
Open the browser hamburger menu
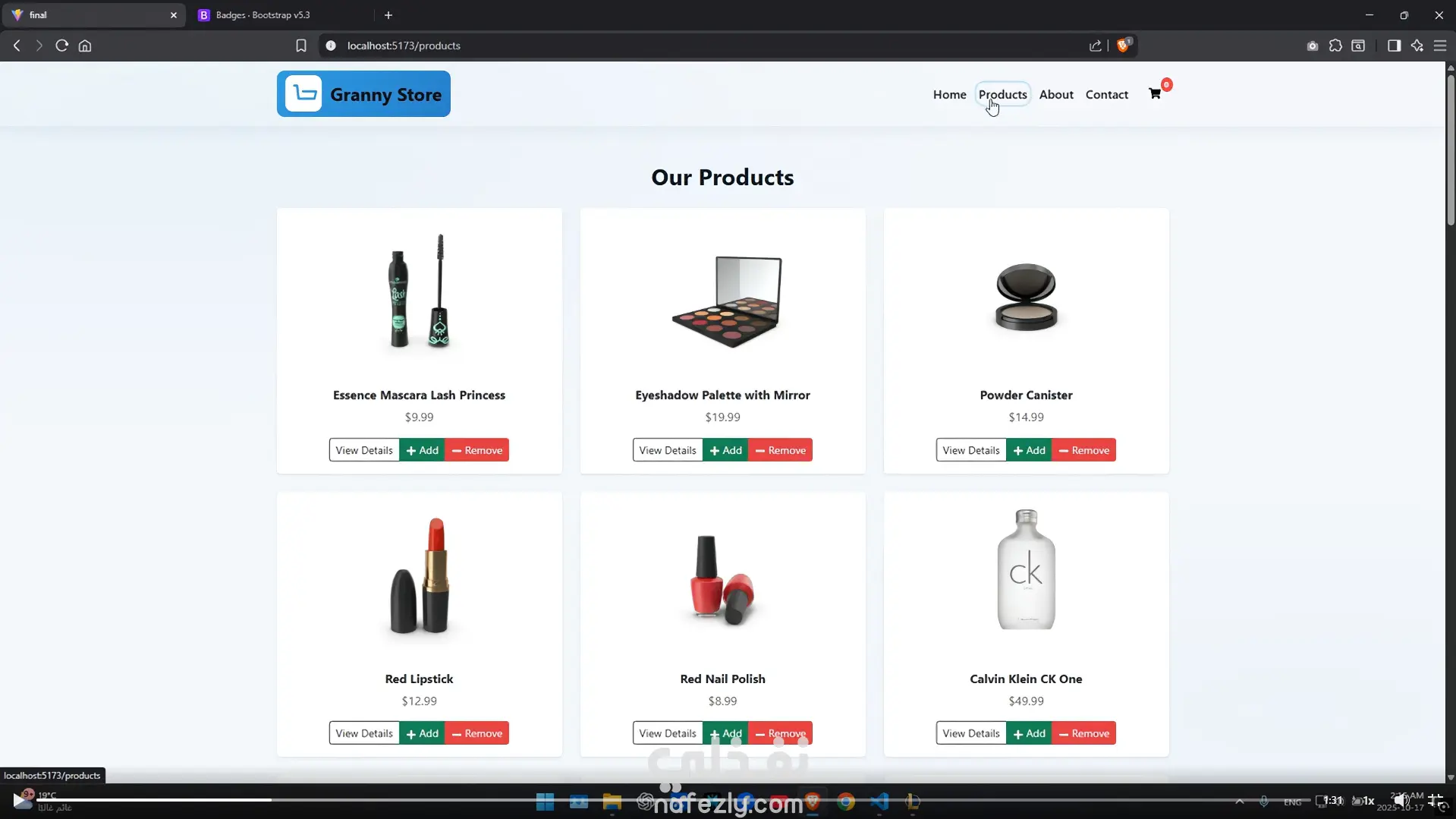[1440, 46]
